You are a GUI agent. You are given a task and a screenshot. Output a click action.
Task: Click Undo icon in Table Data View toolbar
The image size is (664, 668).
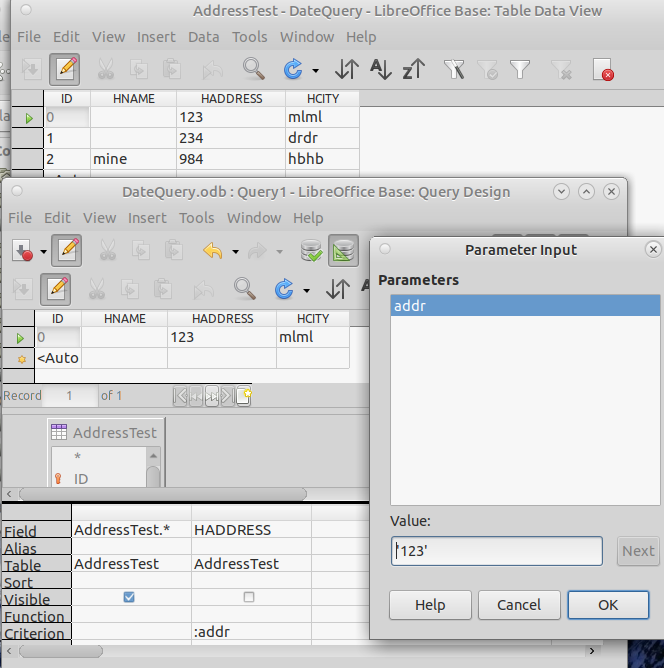[x=213, y=69]
